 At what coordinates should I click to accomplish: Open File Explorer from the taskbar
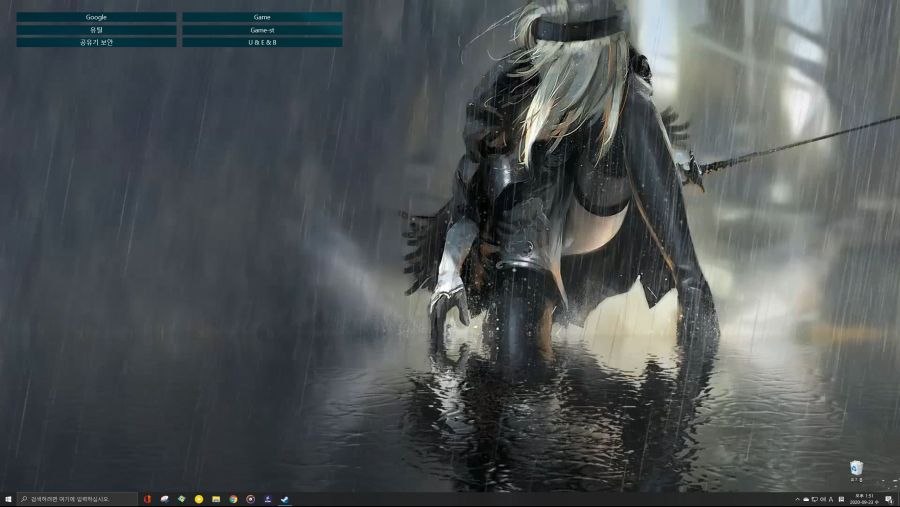click(x=216, y=499)
